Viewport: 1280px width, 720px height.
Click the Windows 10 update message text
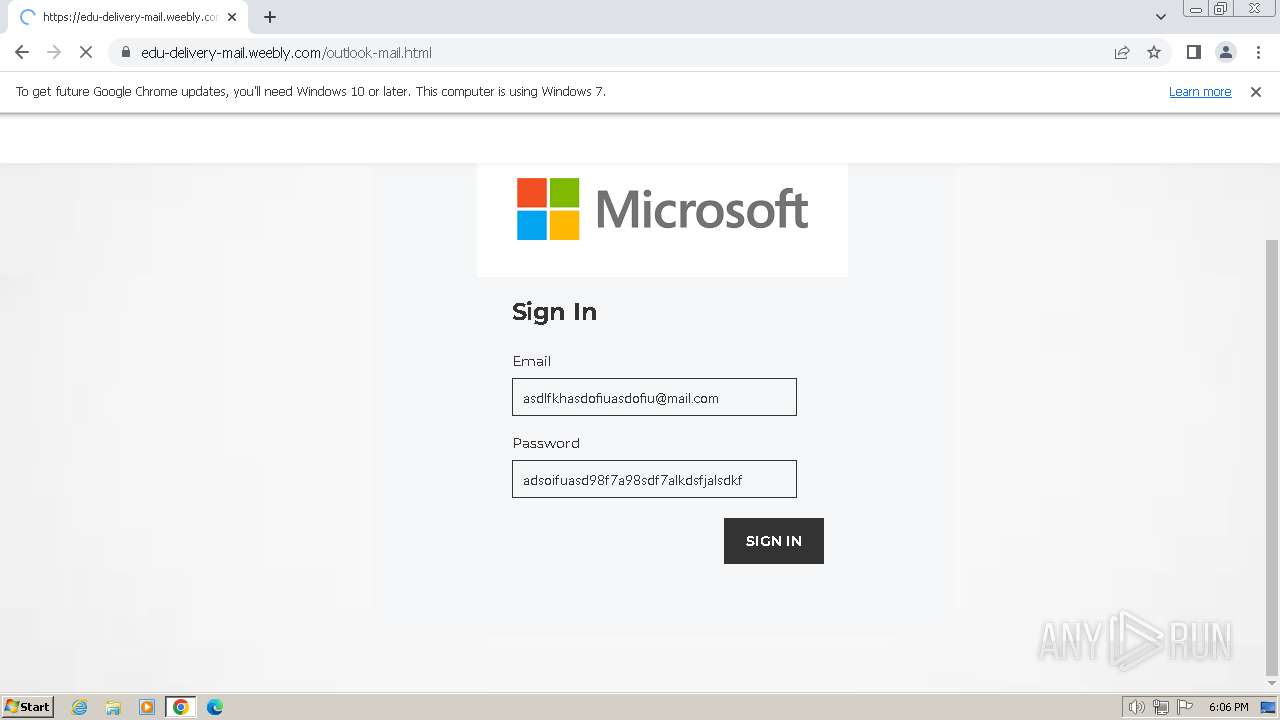[311, 91]
